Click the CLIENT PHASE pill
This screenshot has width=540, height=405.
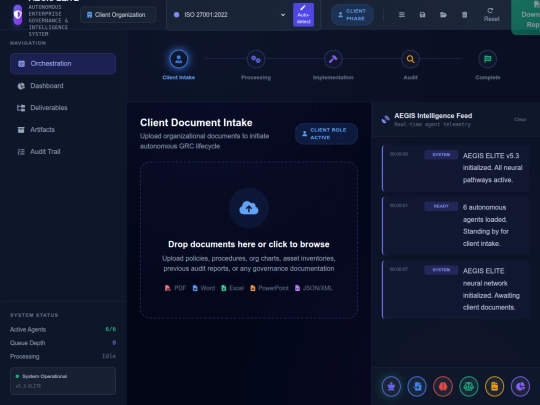[352, 15]
